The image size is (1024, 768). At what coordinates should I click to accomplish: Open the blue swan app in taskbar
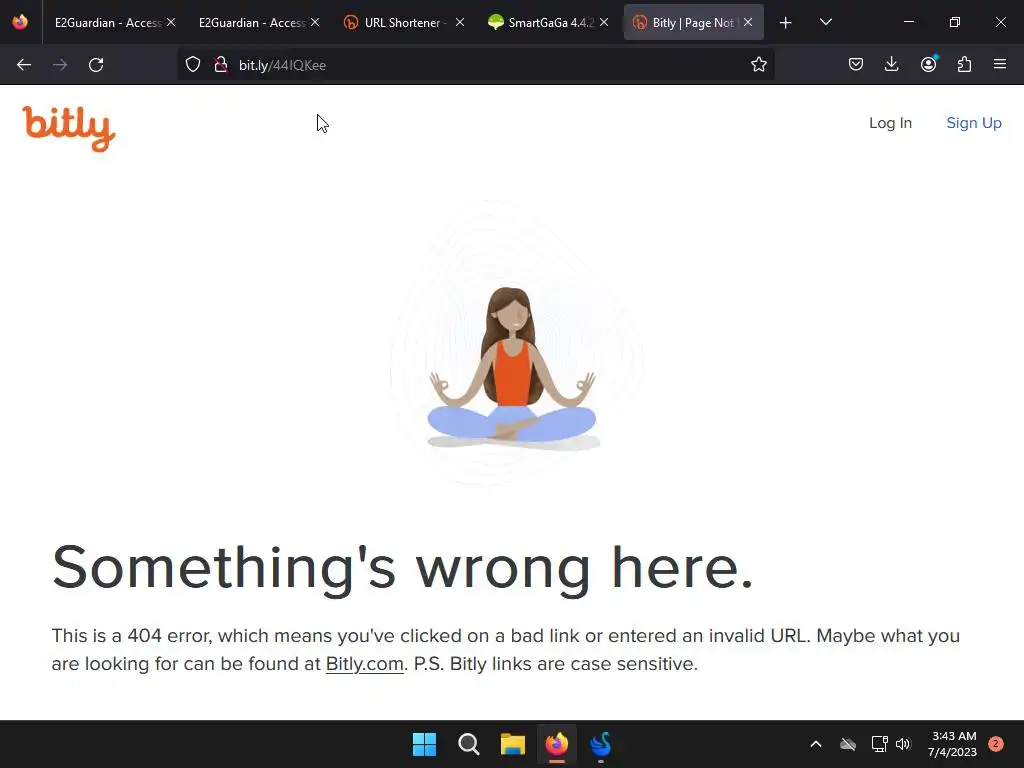tap(601, 744)
